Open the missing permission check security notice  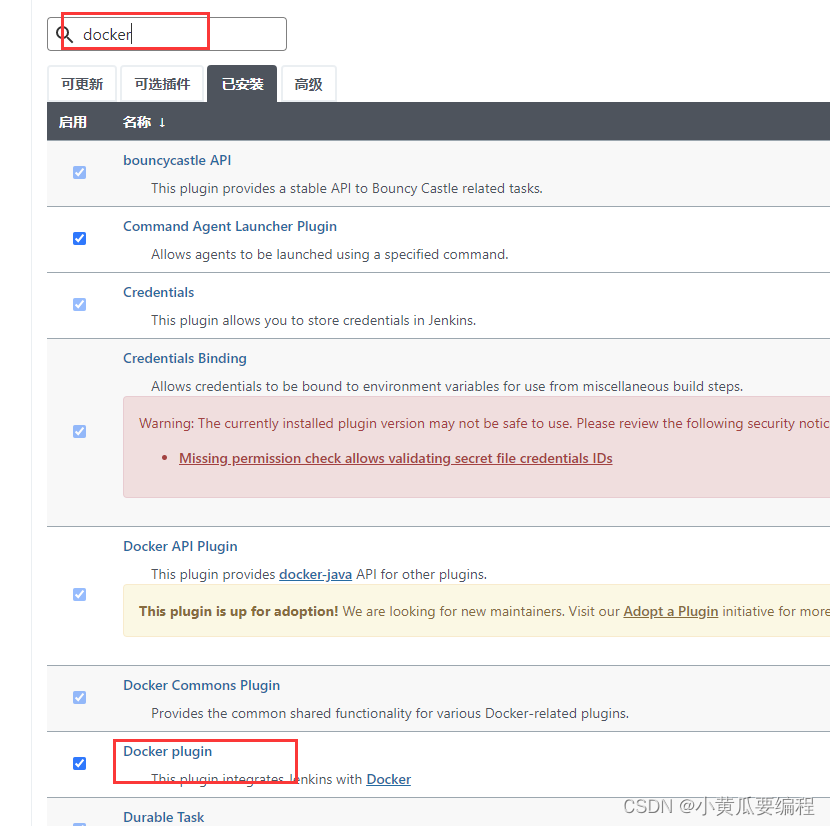pyautogui.click(x=395, y=459)
